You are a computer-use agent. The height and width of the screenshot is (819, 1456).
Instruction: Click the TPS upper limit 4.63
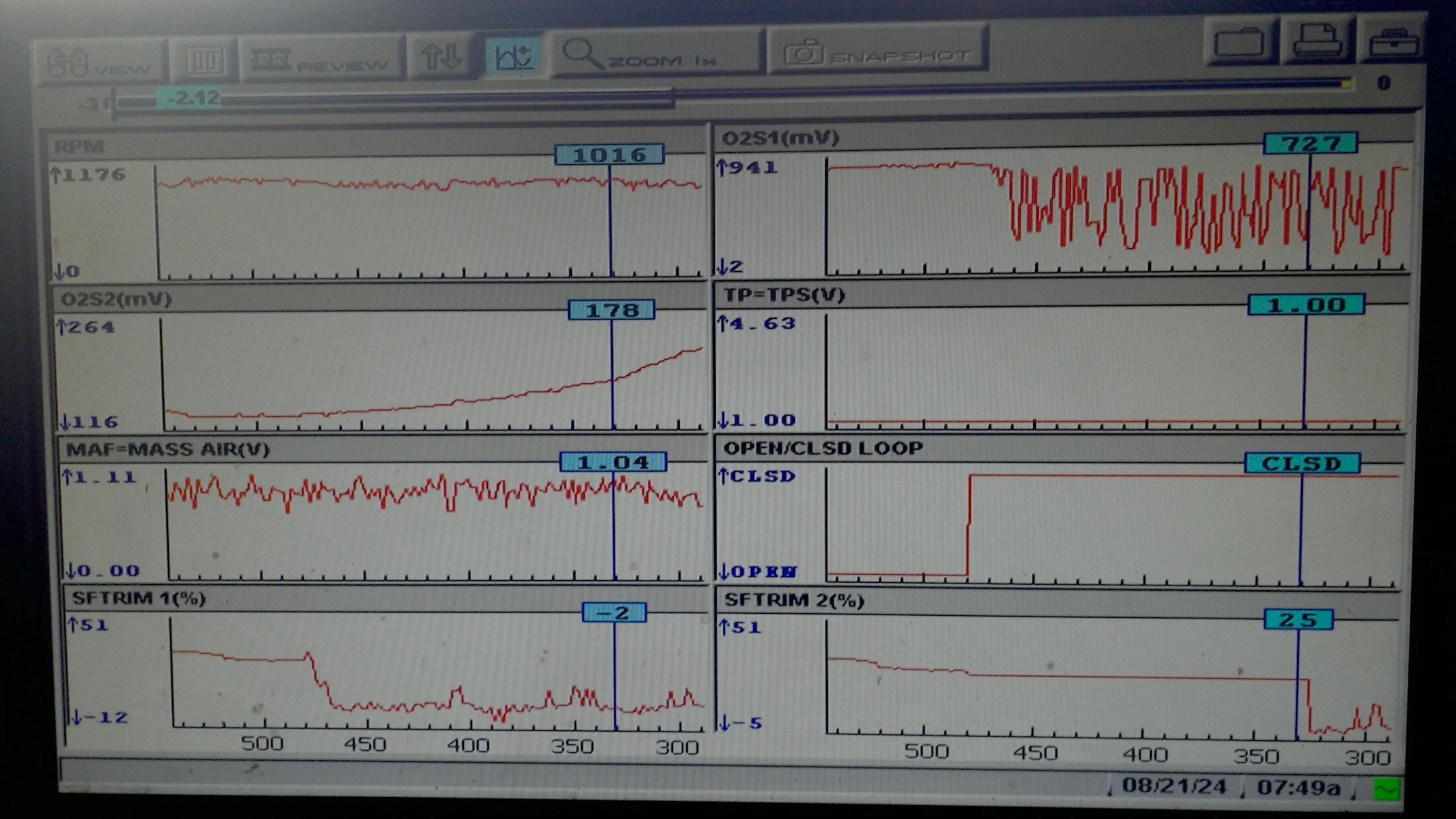(x=757, y=323)
